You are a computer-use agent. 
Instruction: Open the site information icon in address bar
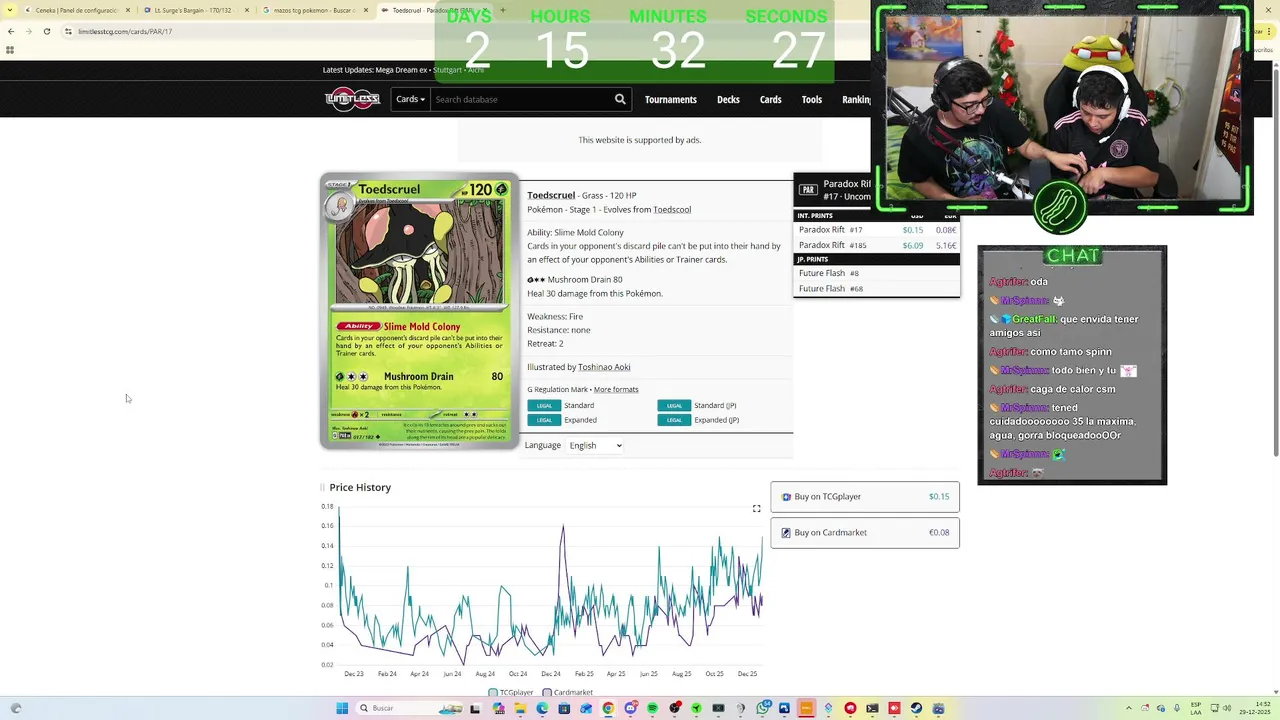pos(68,31)
